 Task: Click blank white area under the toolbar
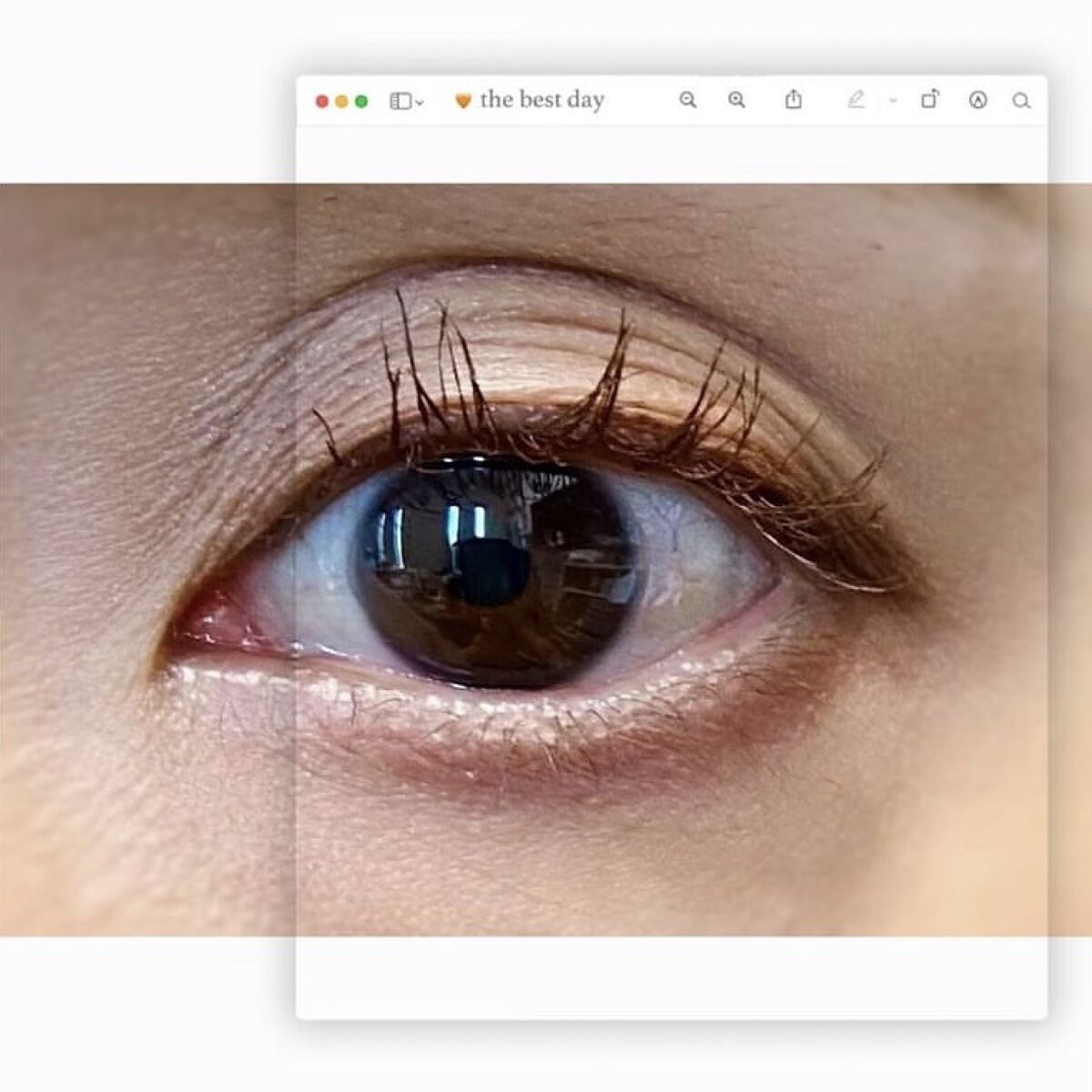click(671, 155)
